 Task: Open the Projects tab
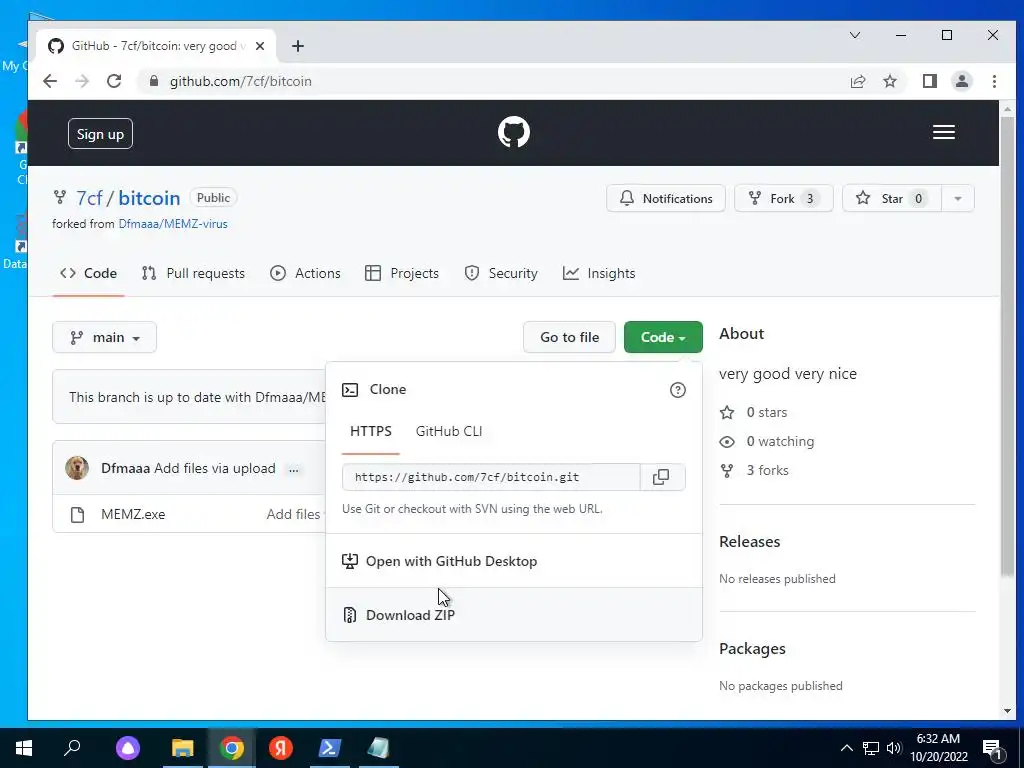402,273
